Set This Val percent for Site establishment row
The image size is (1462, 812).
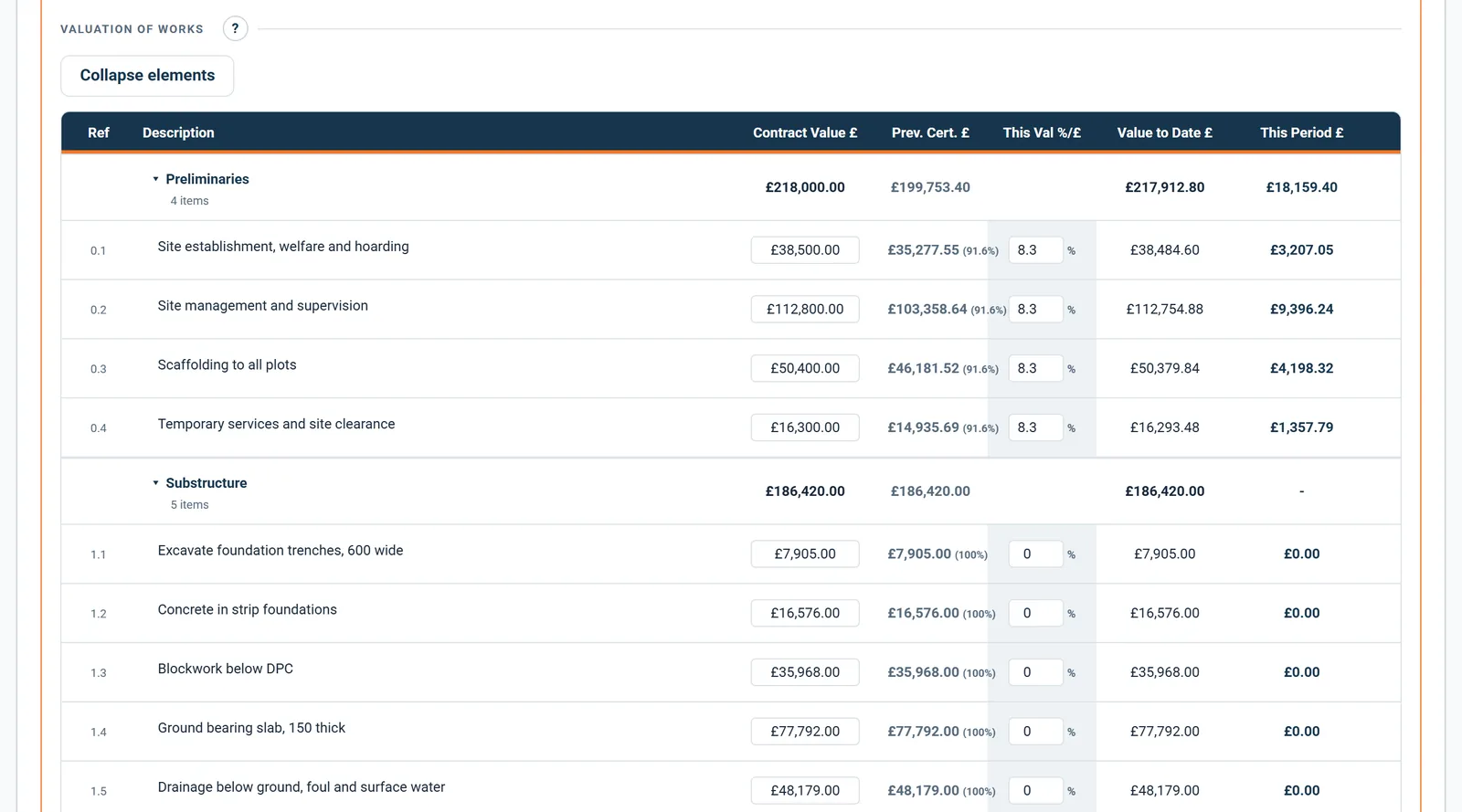pyautogui.click(x=1036, y=250)
